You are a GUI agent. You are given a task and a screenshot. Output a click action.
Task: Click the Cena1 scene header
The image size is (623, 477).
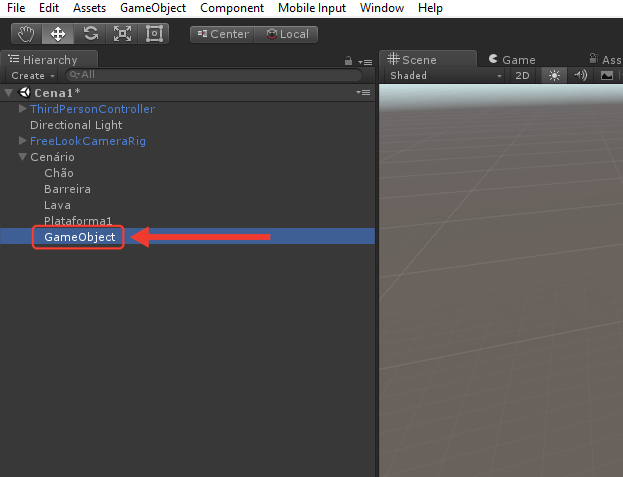tap(188, 93)
